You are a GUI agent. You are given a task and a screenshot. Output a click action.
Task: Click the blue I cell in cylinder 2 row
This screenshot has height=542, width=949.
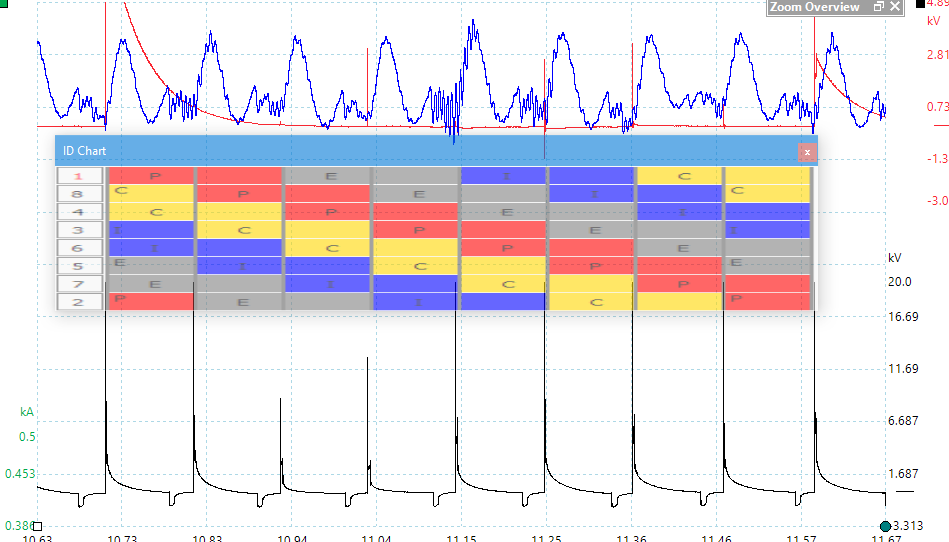(418, 302)
